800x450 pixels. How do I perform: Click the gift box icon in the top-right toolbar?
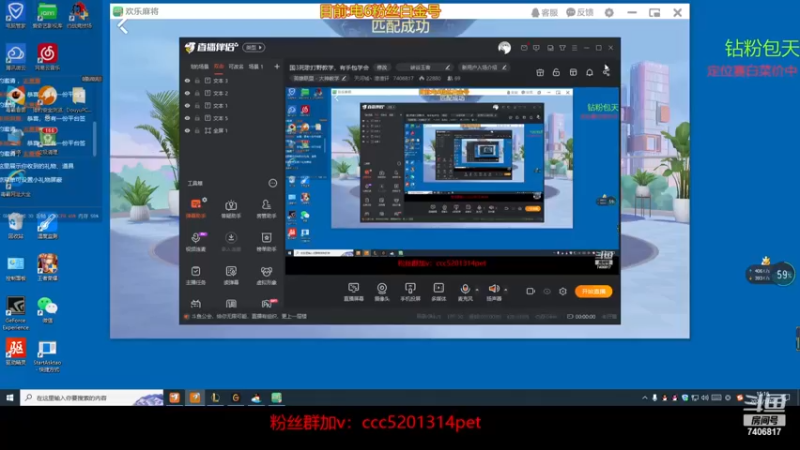(x=540, y=72)
